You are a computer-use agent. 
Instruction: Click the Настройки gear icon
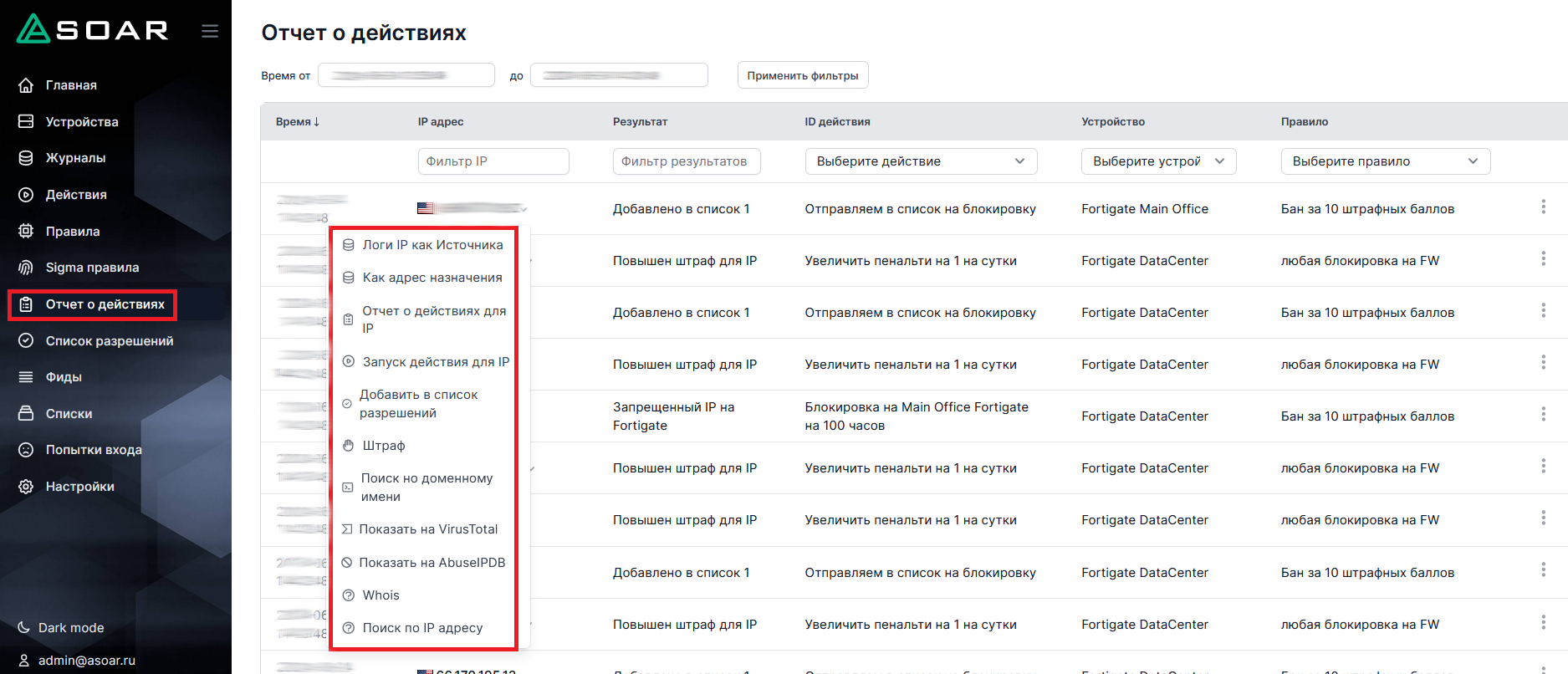(x=26, y=487)
